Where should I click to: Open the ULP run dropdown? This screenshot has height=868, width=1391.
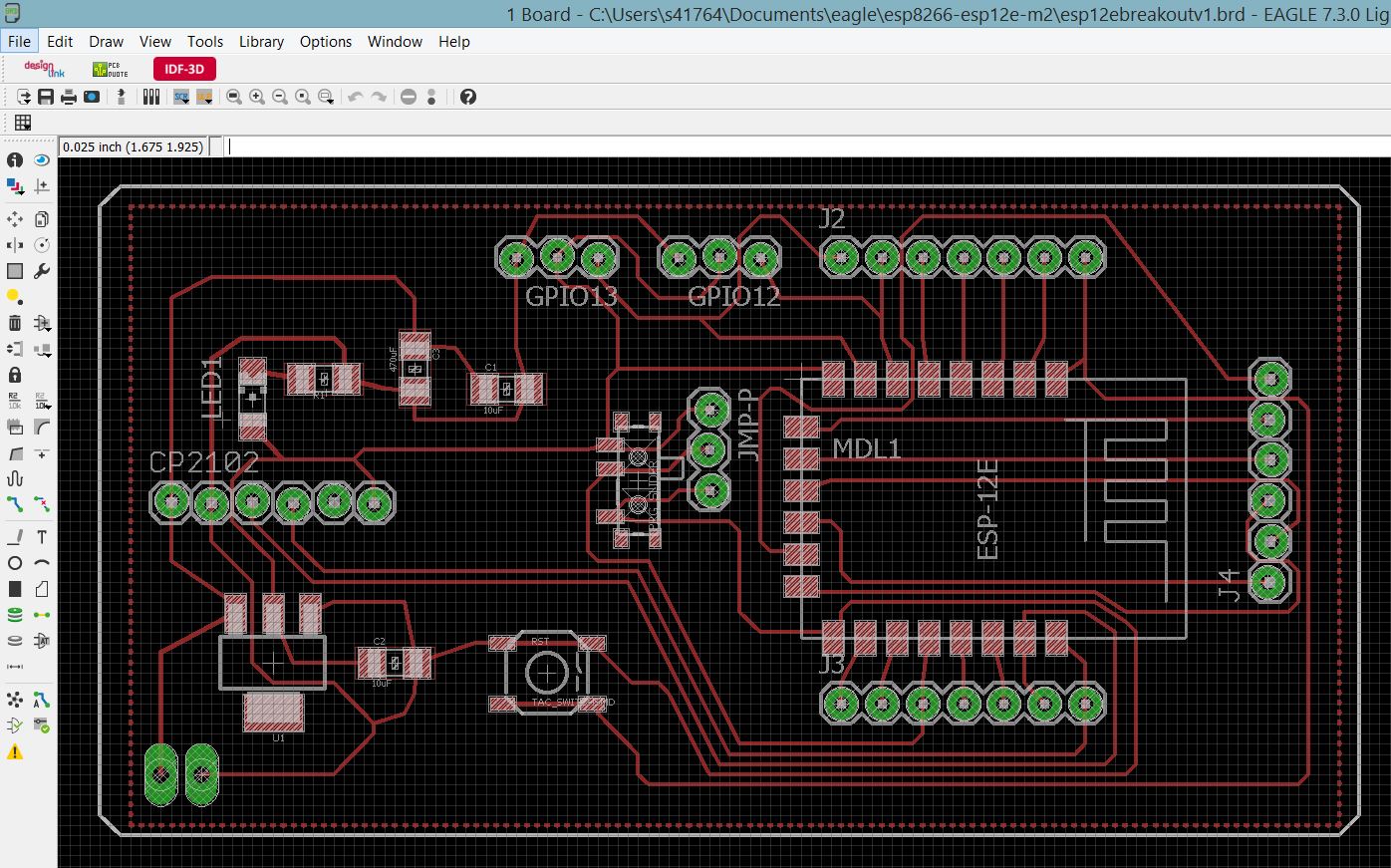[205, 97]
